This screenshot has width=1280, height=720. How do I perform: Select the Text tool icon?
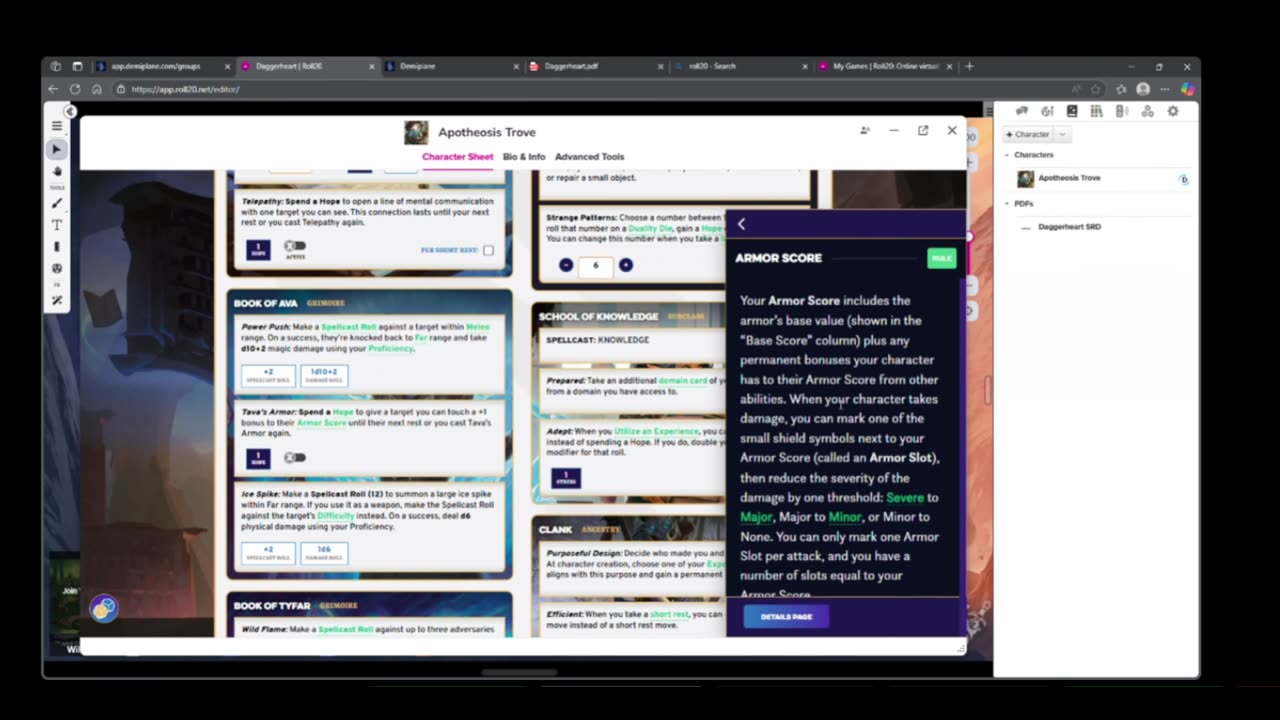57,225
